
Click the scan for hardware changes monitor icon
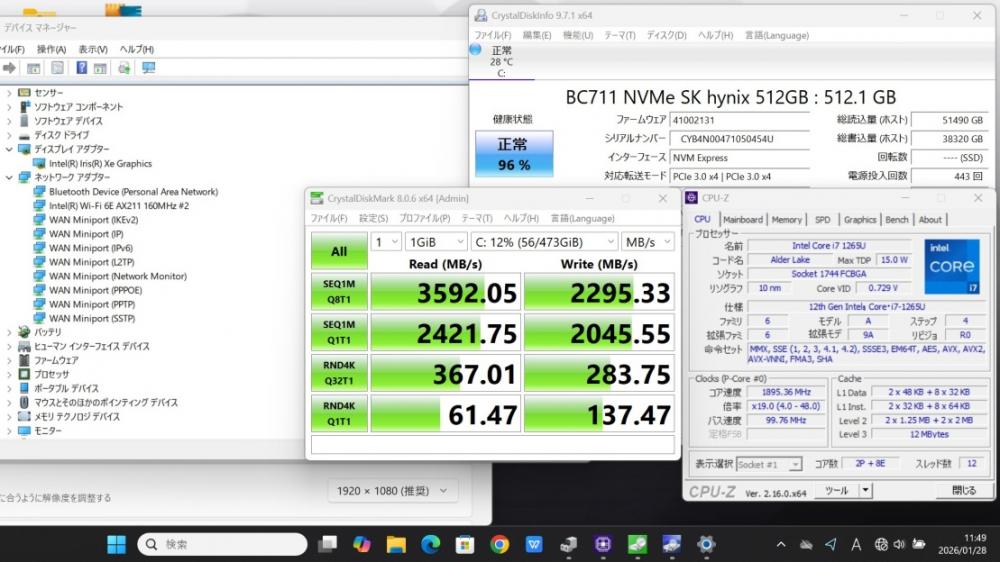pos(148,68)
